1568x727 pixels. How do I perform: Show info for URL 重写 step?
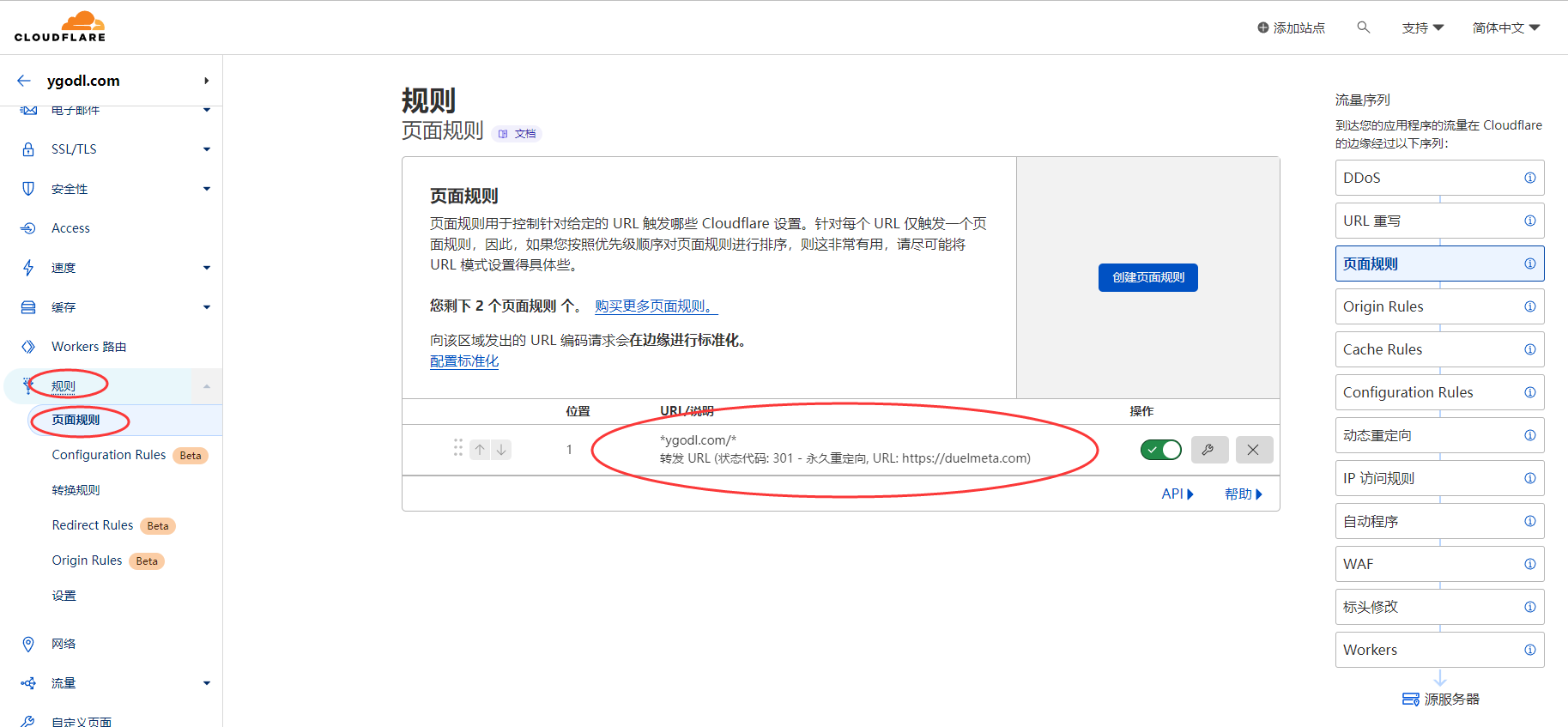pos(1530,221)
